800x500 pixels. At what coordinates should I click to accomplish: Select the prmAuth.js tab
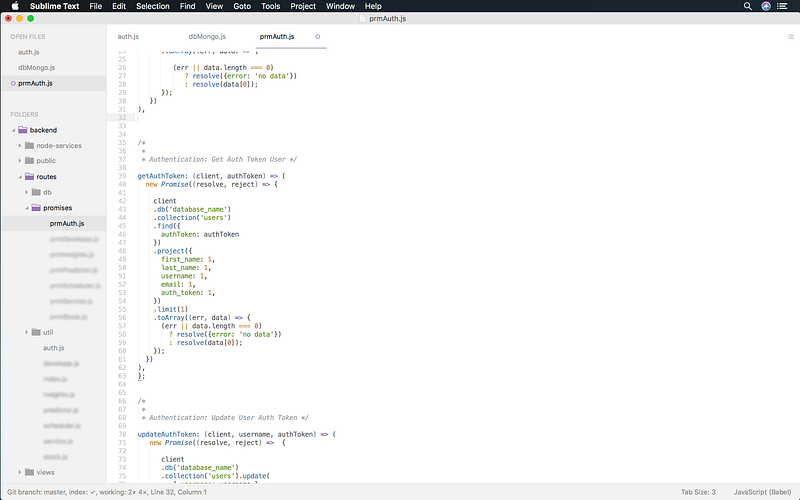coord(277,37)
